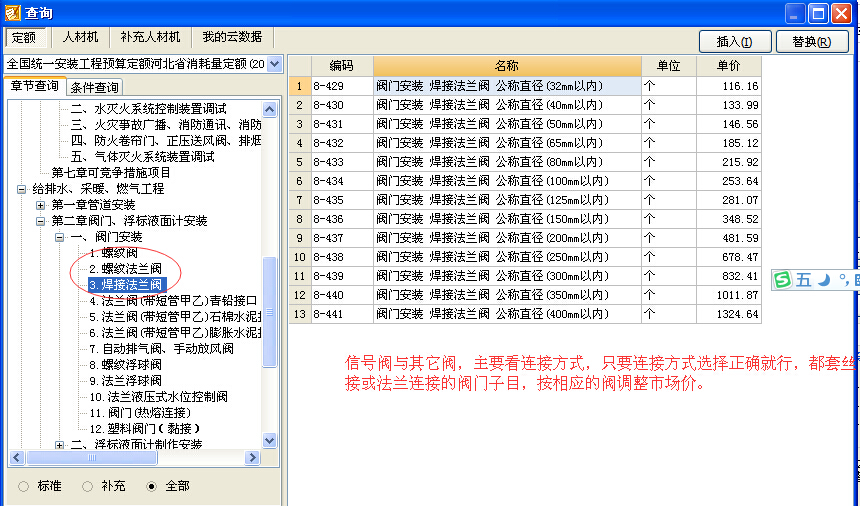The width and height of the screenshot is (860, 506).
Task: Click 公称直径(50mm以内) name cell
Action: [507, 124]
